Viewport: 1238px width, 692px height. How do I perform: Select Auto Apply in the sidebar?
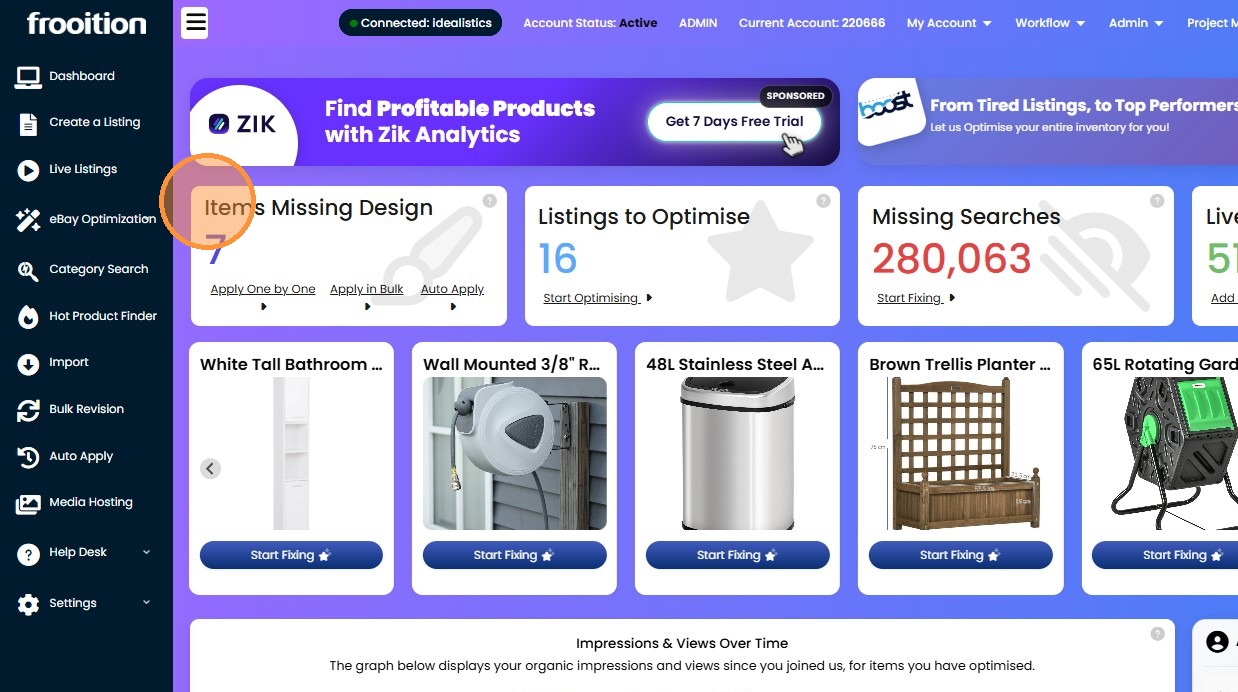pos(81,456)
